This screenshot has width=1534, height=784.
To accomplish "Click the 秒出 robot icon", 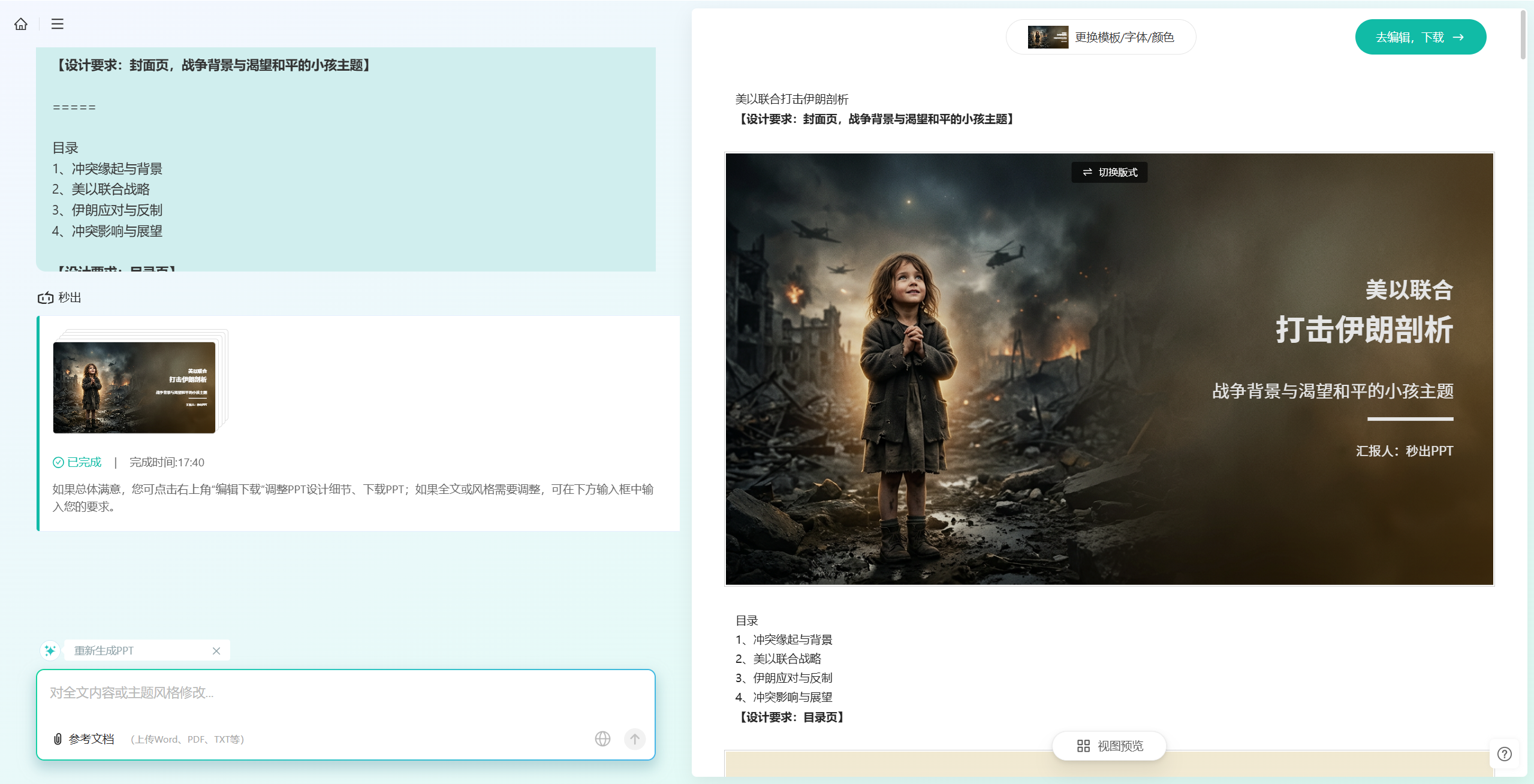I will tap(46, 298).
